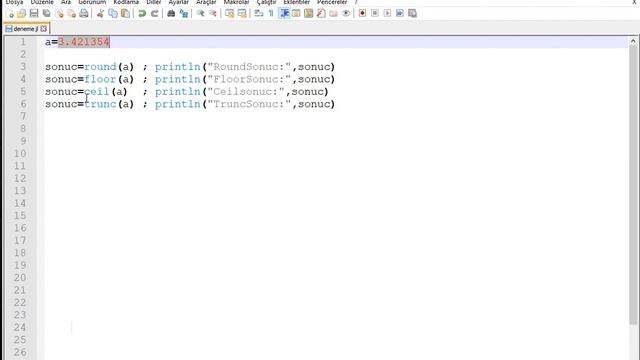Click the vertical scrollbar thumb
The image size is (640, 360).
(x=633, y=186)
